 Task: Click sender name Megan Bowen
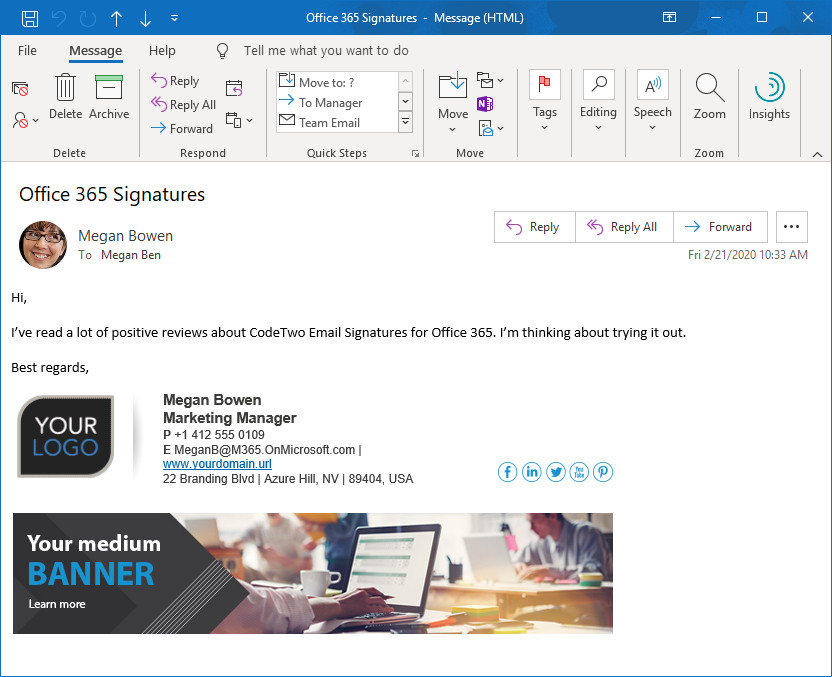(125, 236)
